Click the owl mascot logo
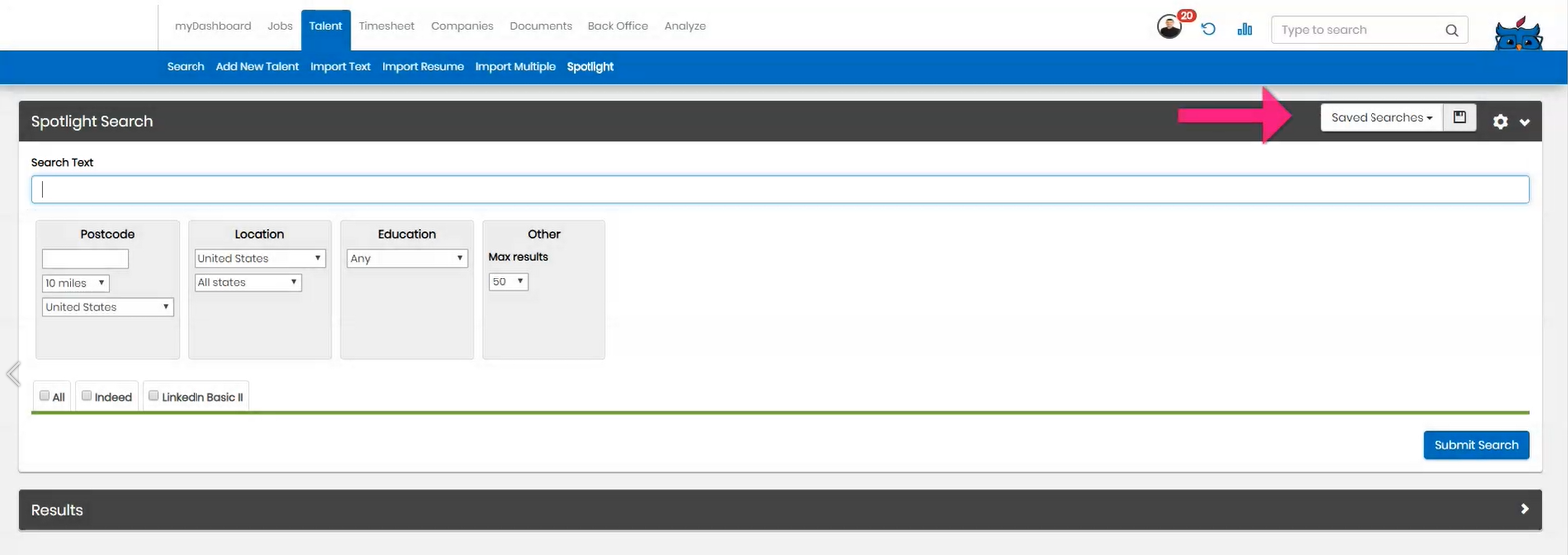The image size is (1568, 555). (1518, 34)
